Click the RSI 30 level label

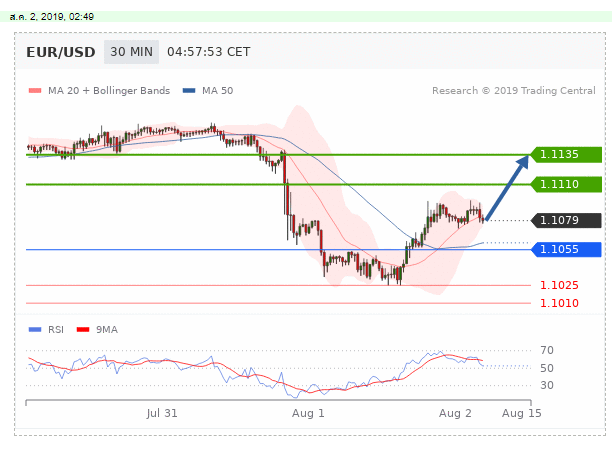point(547,385)
